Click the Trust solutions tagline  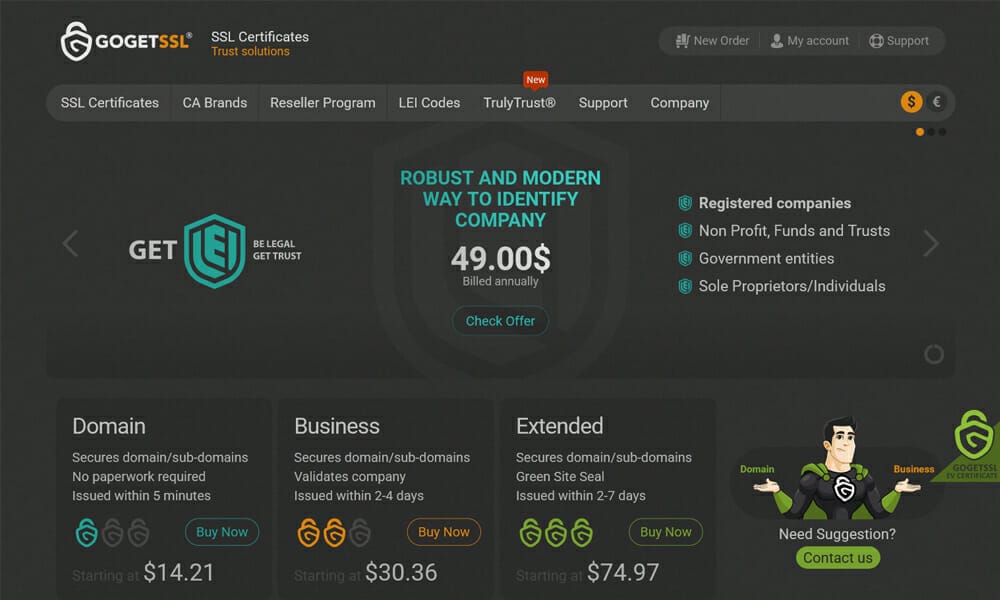pyautogui.click(x=250, y=52)
